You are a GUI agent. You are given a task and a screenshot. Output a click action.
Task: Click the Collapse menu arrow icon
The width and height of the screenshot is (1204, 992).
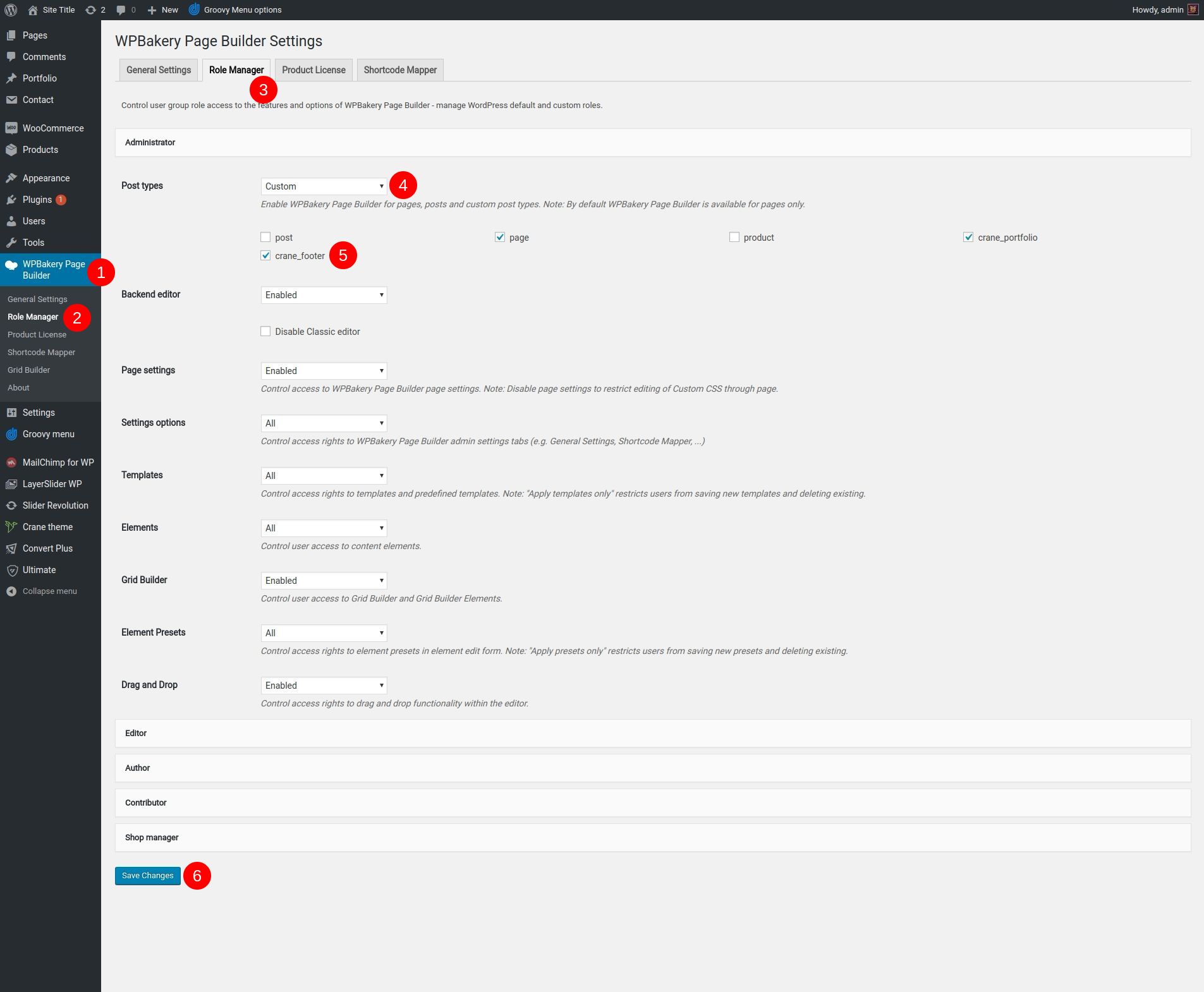tap(11, 591)
